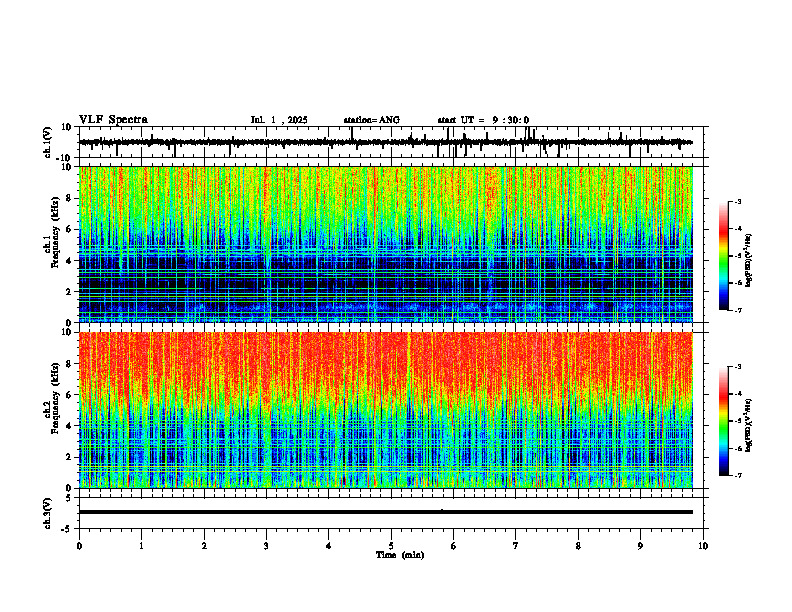Click time axis tick label '0'
792x612 pixels.
(79, 546)
